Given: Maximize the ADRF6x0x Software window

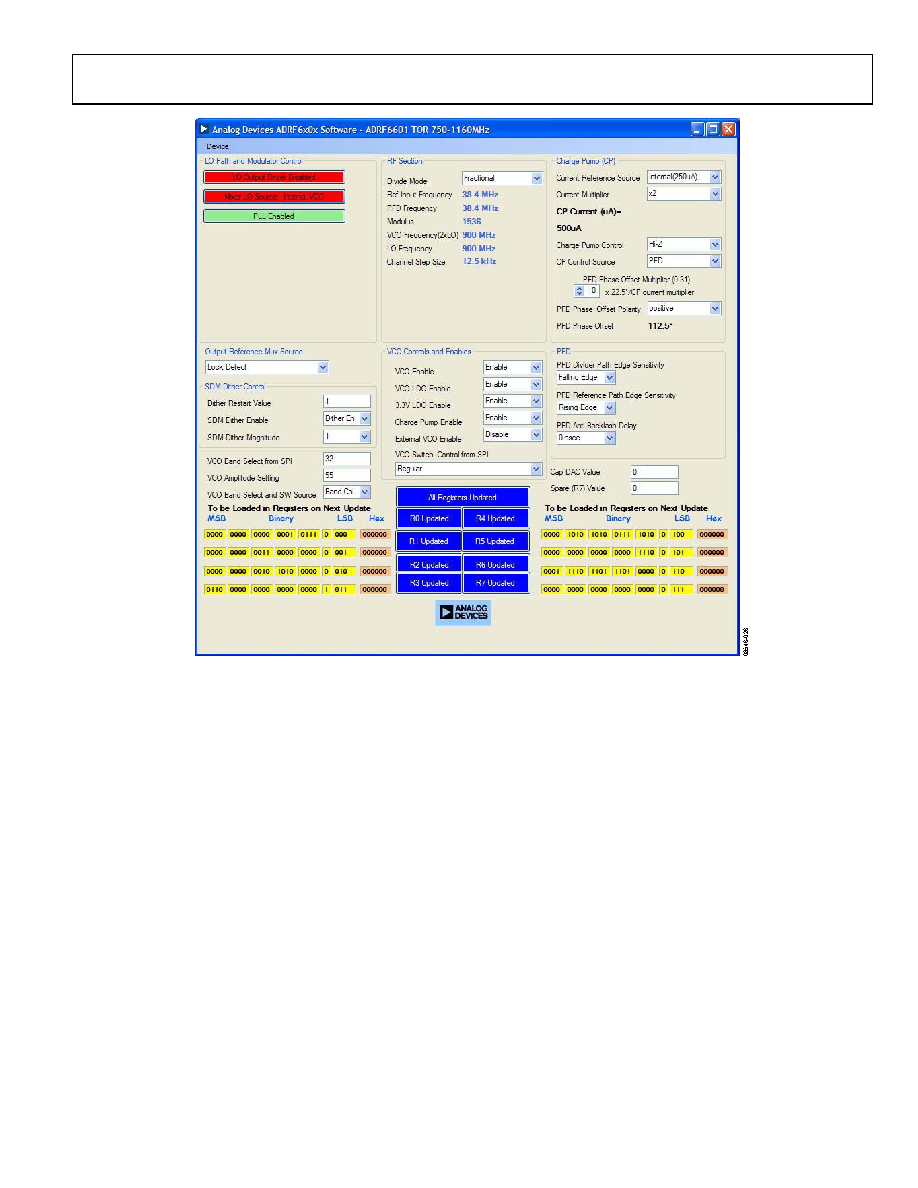Looking at the screenshot, I should coord(713,130).
